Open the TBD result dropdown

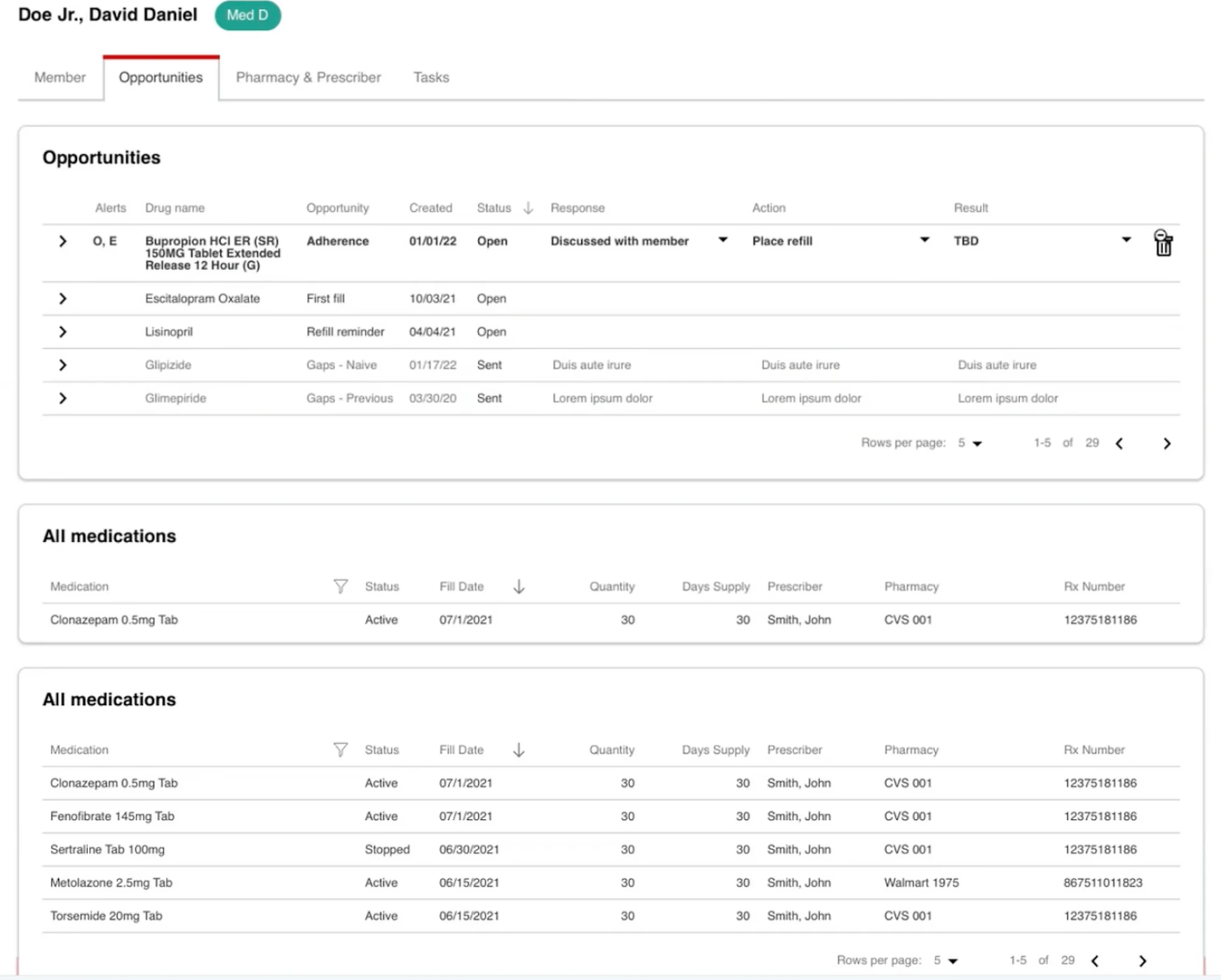click(x=1126, y=240)
